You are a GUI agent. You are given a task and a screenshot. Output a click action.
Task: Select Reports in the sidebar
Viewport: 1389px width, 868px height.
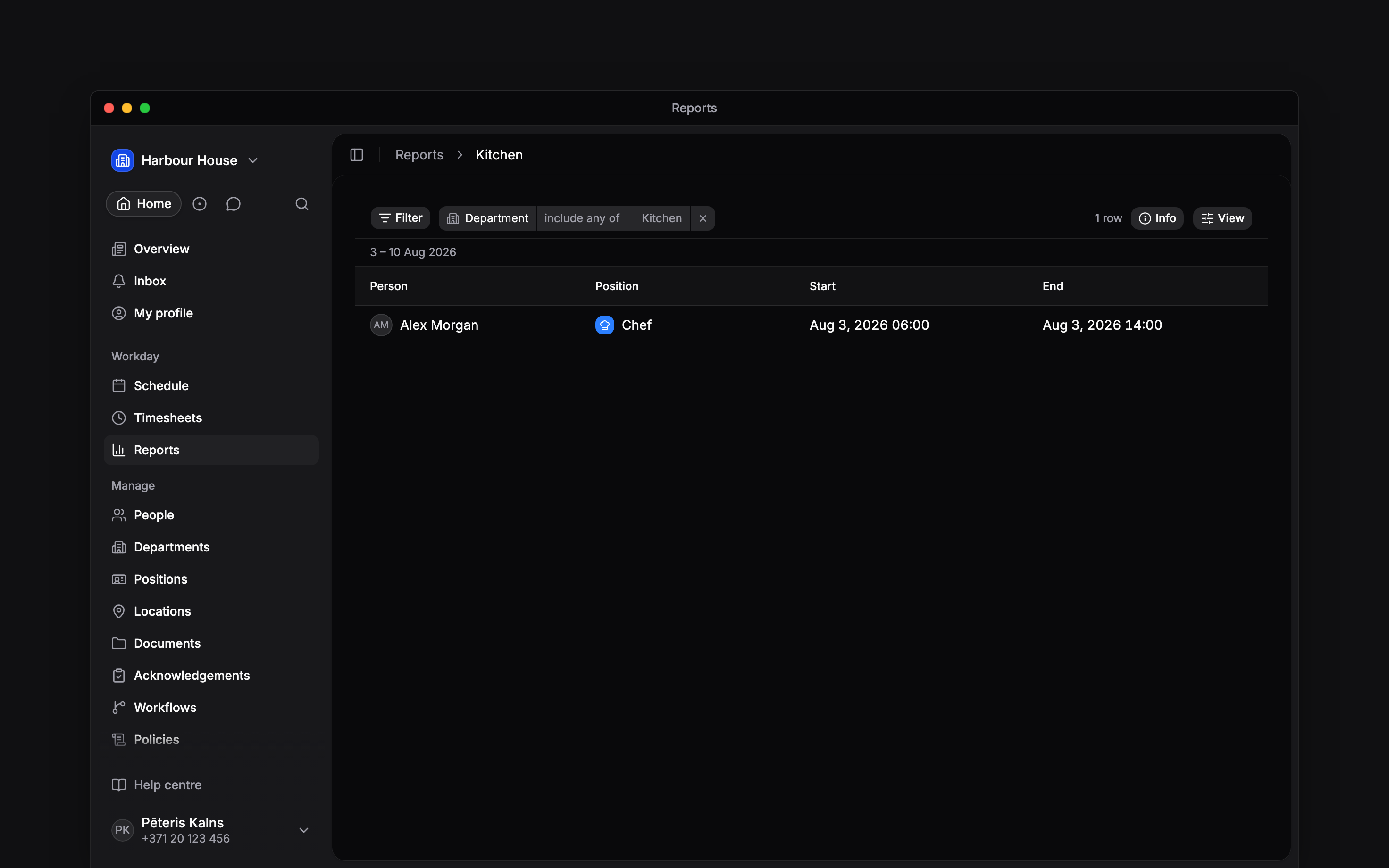[x=211, y=450]
